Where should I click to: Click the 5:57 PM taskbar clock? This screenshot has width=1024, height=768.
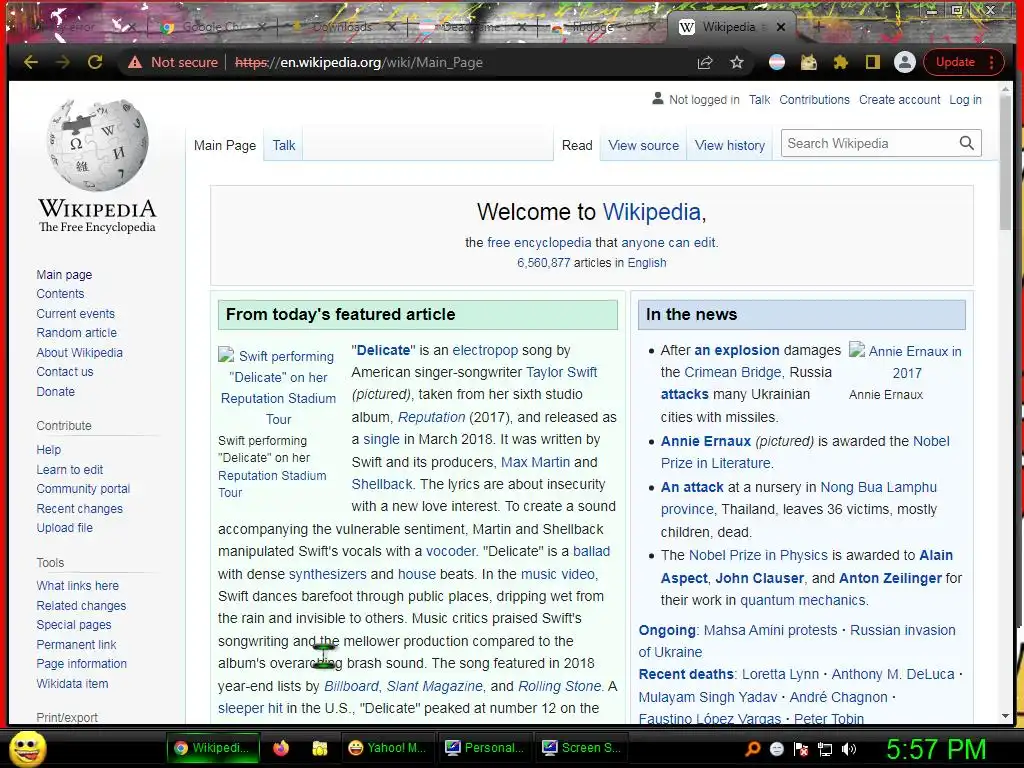tap(935, 749)
